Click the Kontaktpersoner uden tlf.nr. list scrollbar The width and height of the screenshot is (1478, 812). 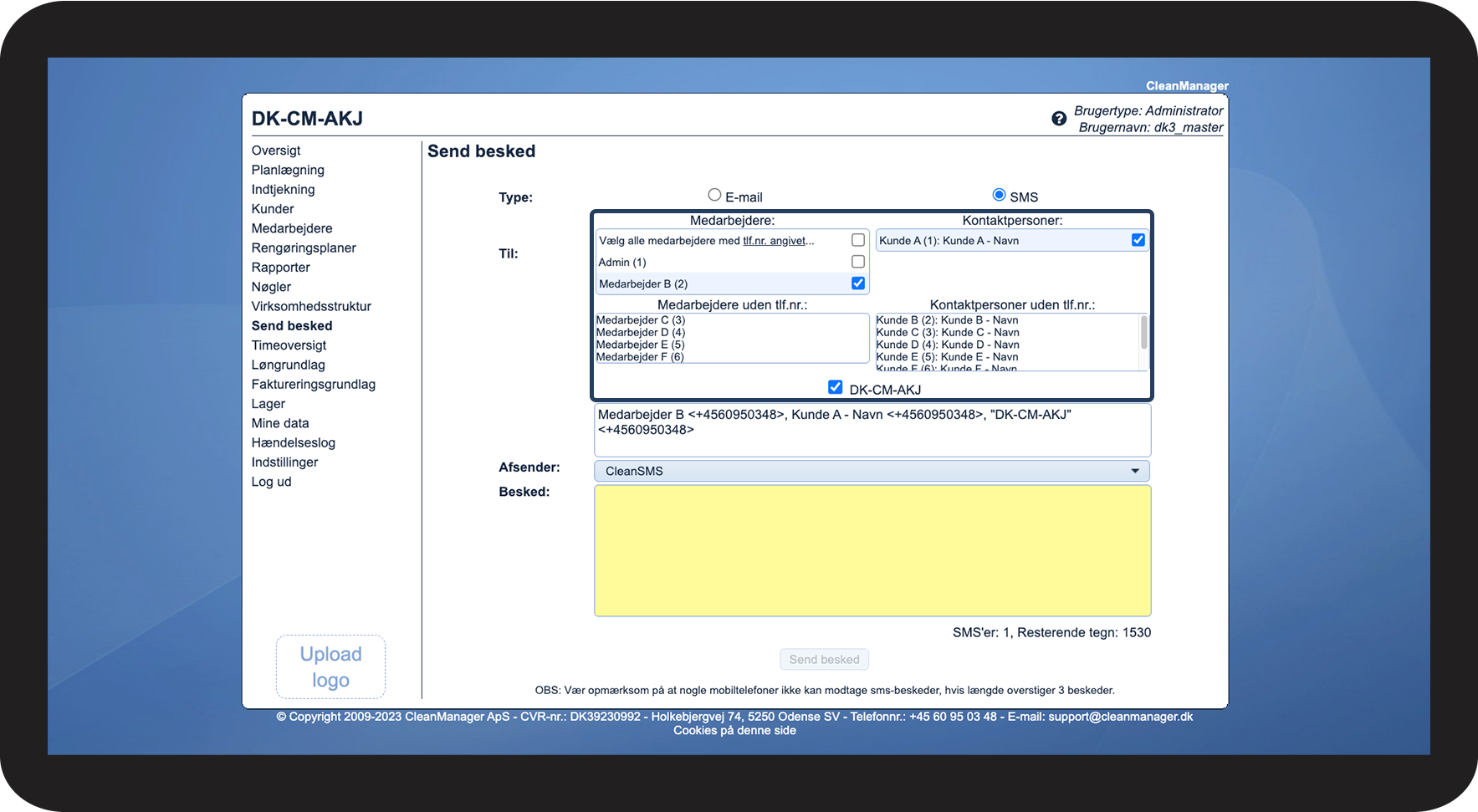(x=1143, y=335)
